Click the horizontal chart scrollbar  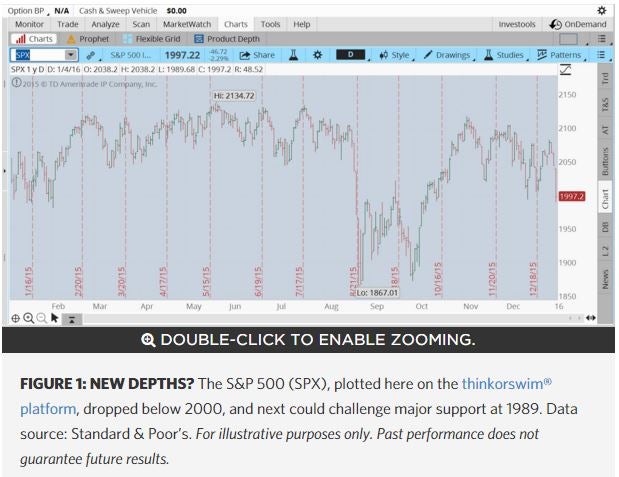pyautogui.click(x=324, y=318)
